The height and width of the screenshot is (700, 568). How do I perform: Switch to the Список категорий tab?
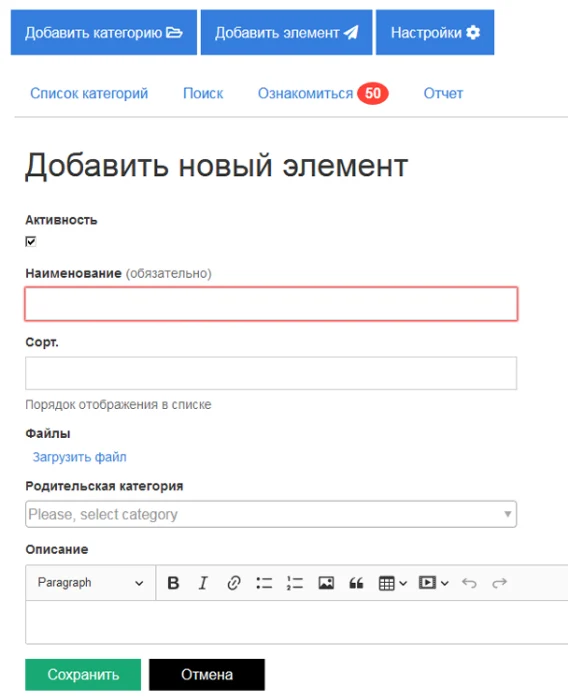89,93
